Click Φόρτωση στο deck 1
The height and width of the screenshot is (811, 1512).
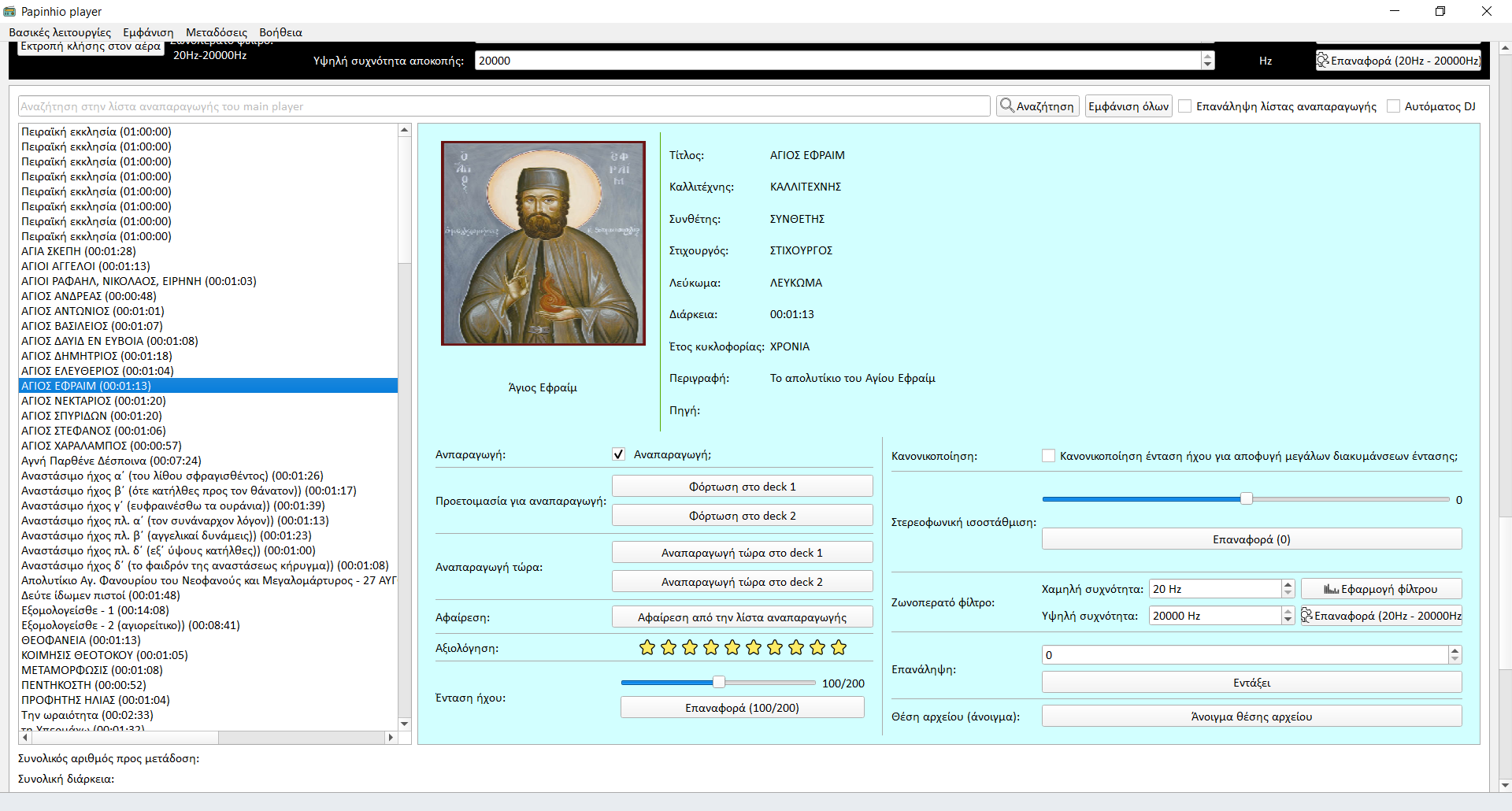click(x=743, y=487)
